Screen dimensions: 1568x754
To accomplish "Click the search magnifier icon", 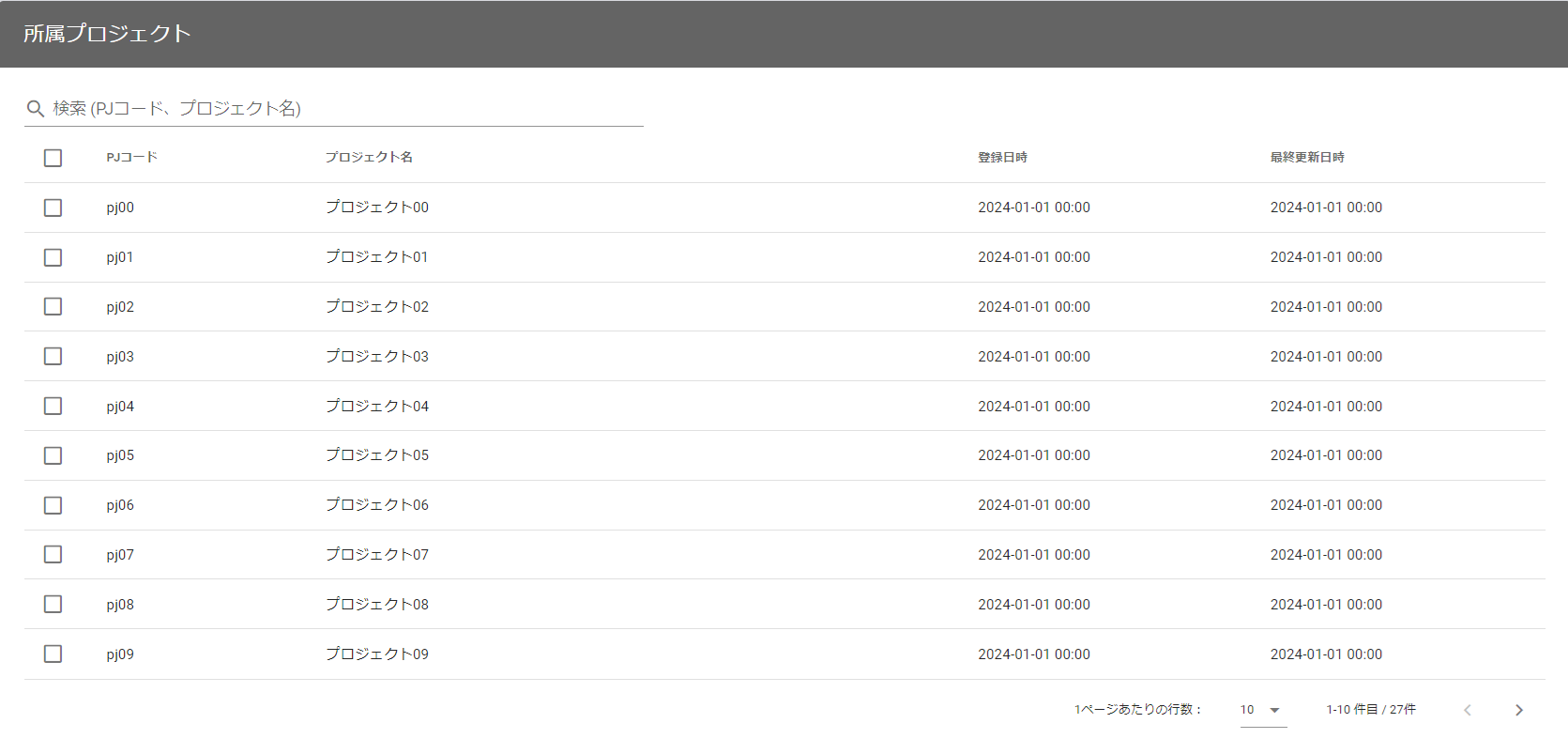I will click(36, 109).
